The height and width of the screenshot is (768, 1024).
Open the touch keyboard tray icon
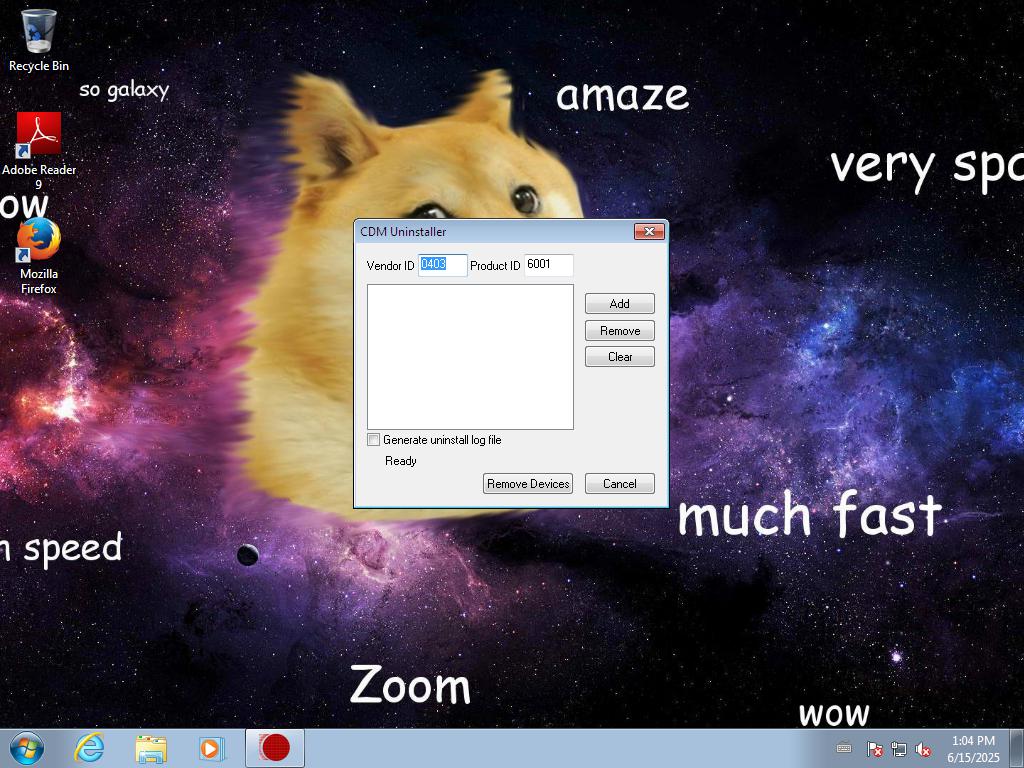click(x=844, y=748)
